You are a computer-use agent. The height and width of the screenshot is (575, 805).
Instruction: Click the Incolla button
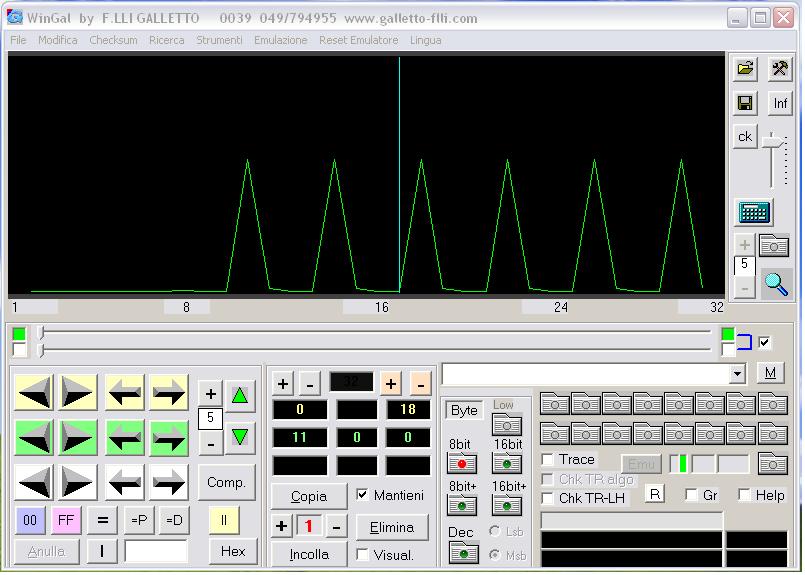tap(309, 554)
